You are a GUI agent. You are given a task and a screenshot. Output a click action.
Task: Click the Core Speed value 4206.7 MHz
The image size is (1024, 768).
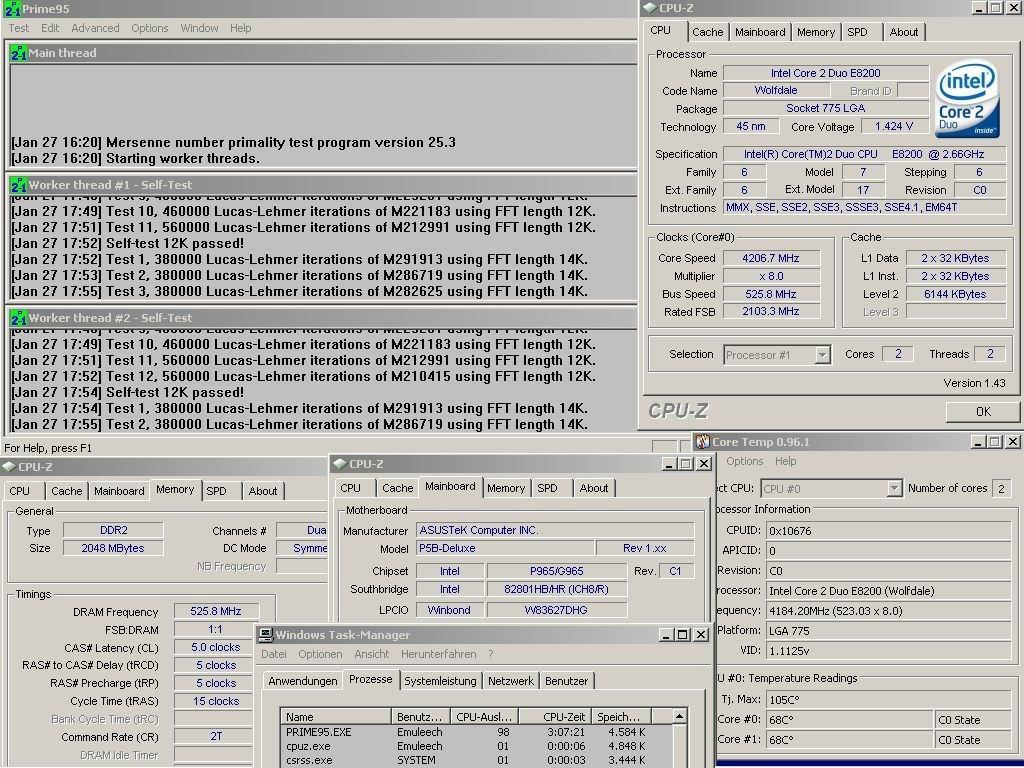771,258
